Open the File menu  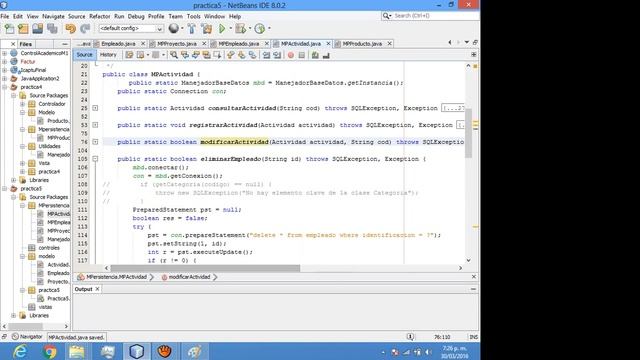point(4,16)
